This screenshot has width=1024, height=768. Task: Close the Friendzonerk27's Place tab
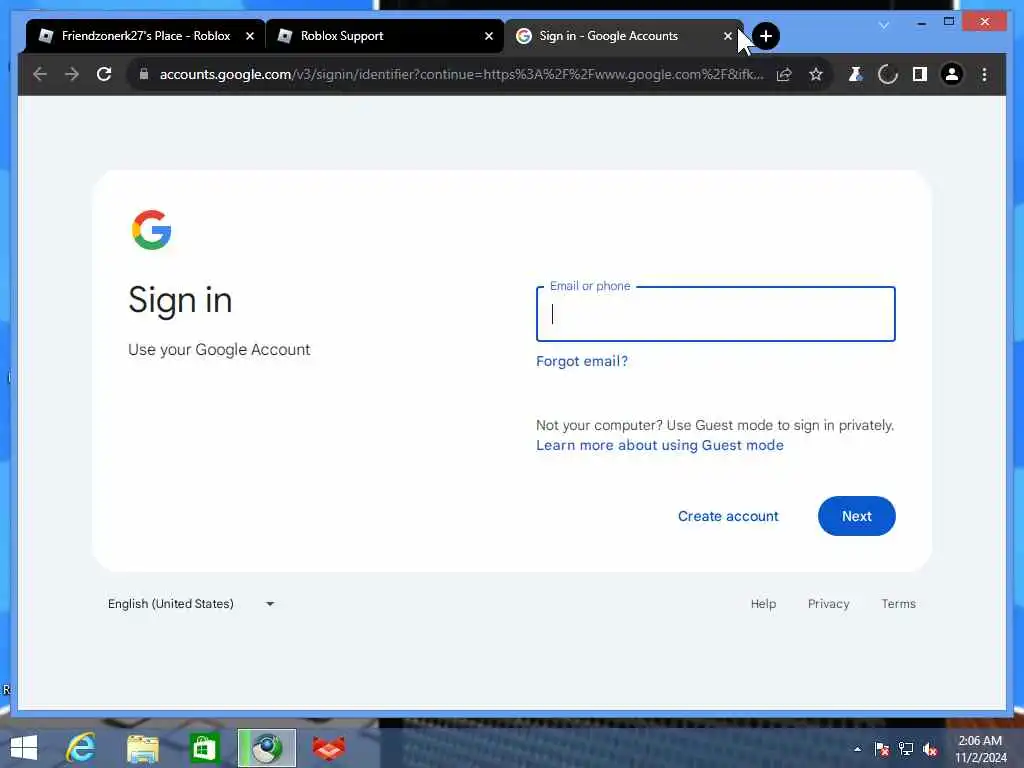[x=249, y=36]
